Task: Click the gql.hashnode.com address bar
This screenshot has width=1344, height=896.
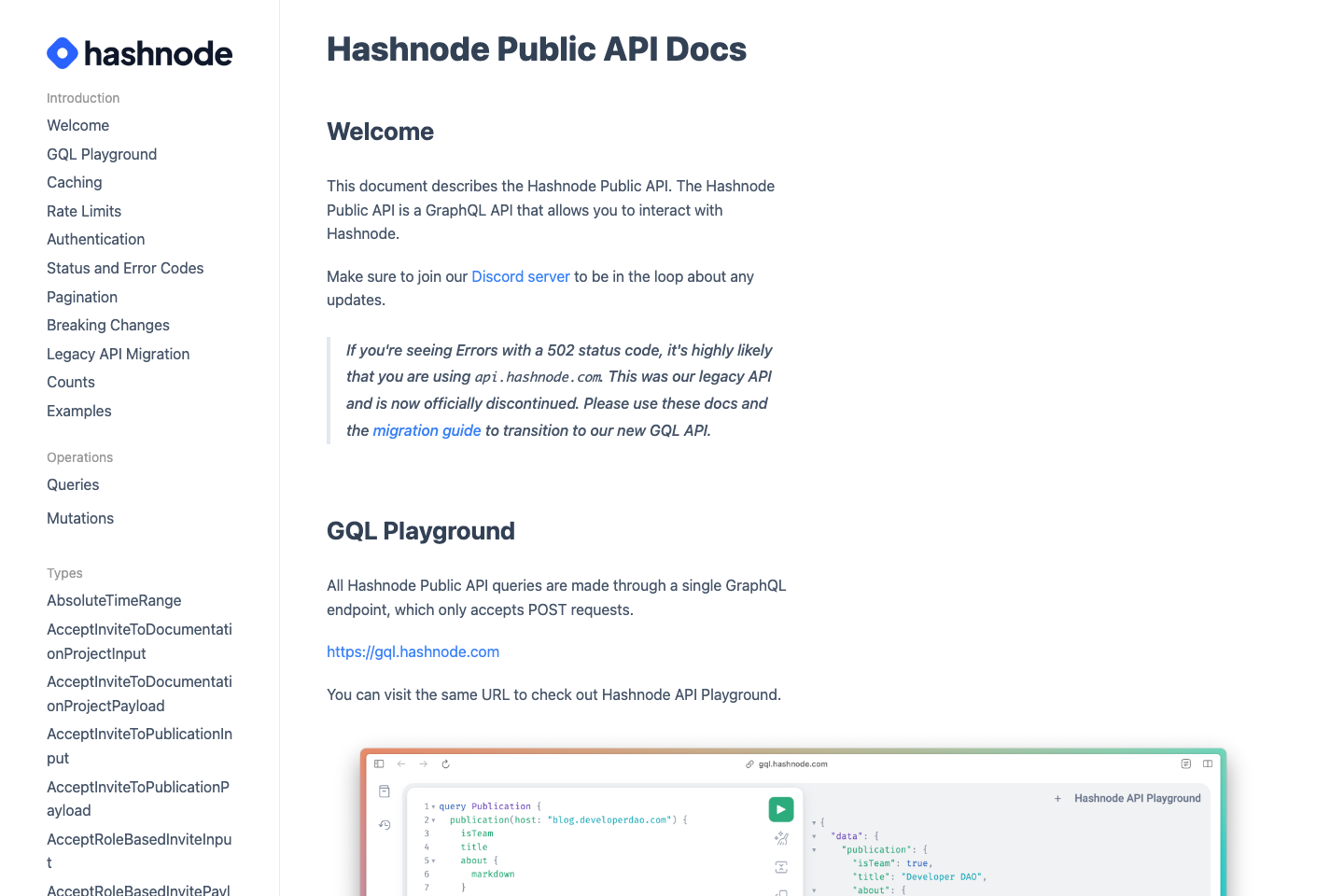Action: [793, 763]
